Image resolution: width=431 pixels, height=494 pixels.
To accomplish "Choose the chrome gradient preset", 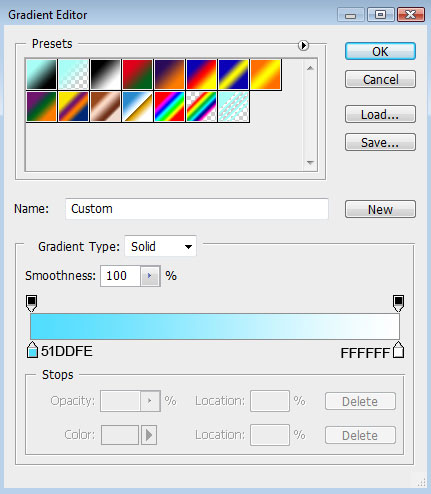I will pos(137,107).
